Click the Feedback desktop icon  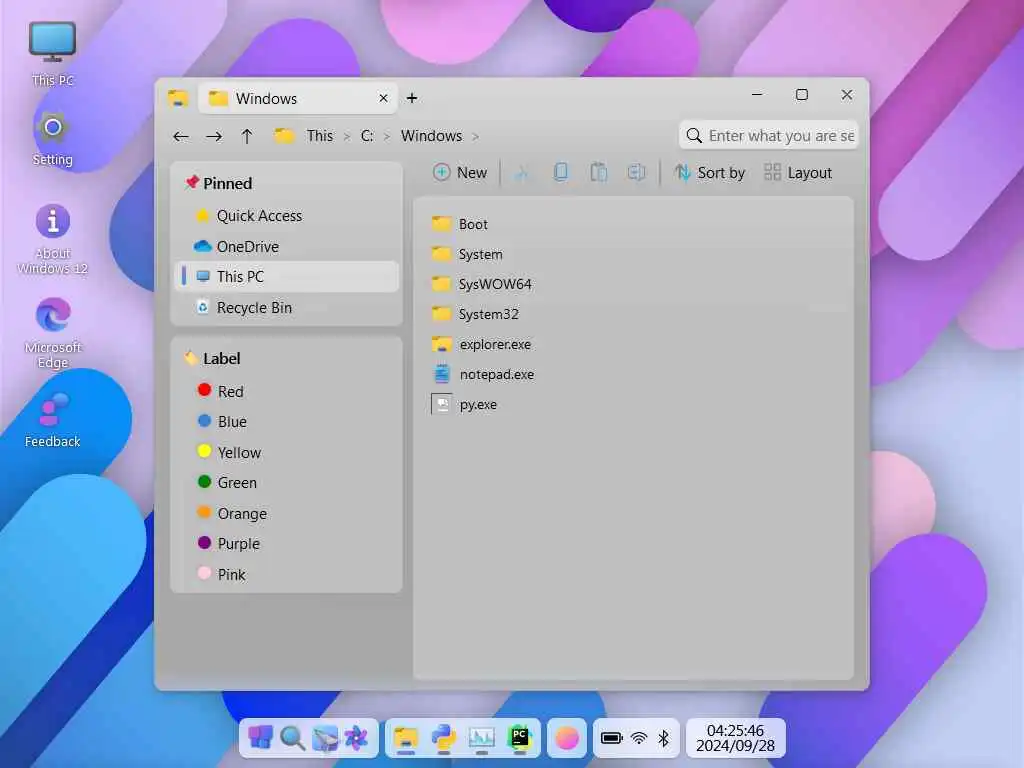coord(52,421)
